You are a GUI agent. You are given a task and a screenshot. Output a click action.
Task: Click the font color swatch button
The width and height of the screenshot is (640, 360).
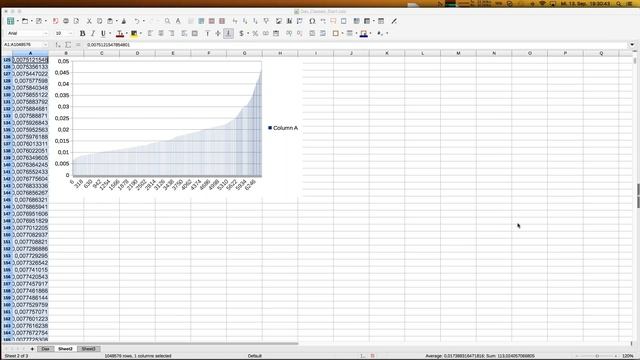coord(120,33)
